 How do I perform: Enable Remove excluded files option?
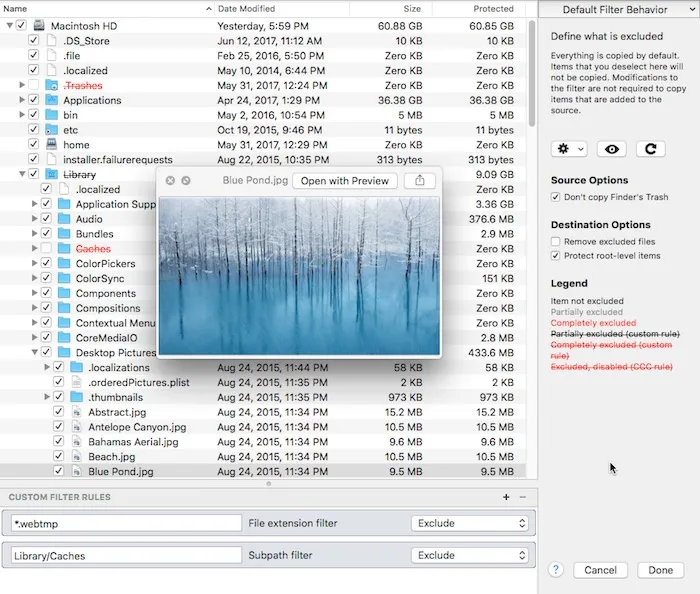[555, 241]
